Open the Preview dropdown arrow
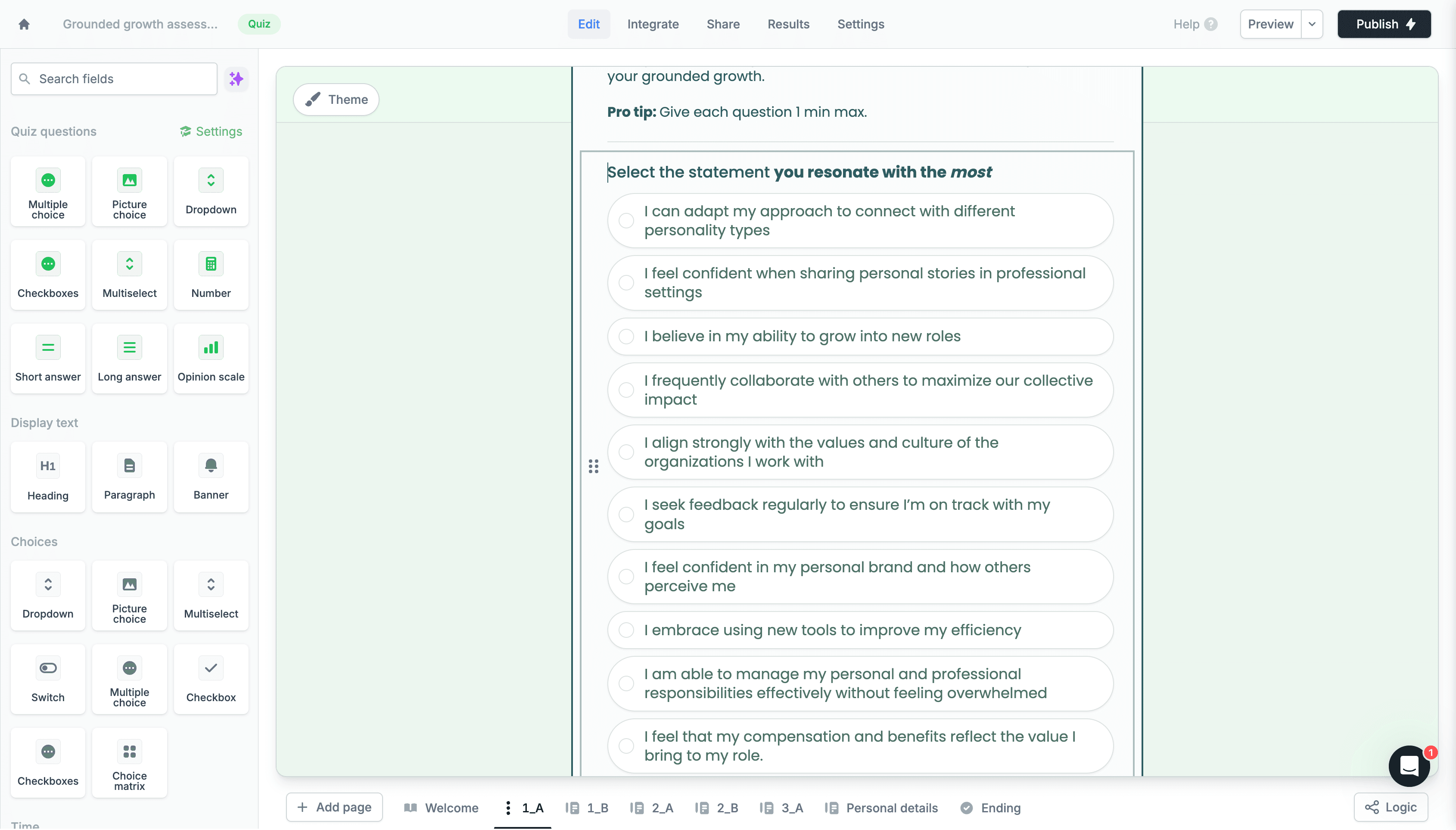Image resolution: width=1456 pixels, height=830 pixels. click(1312, 24)
